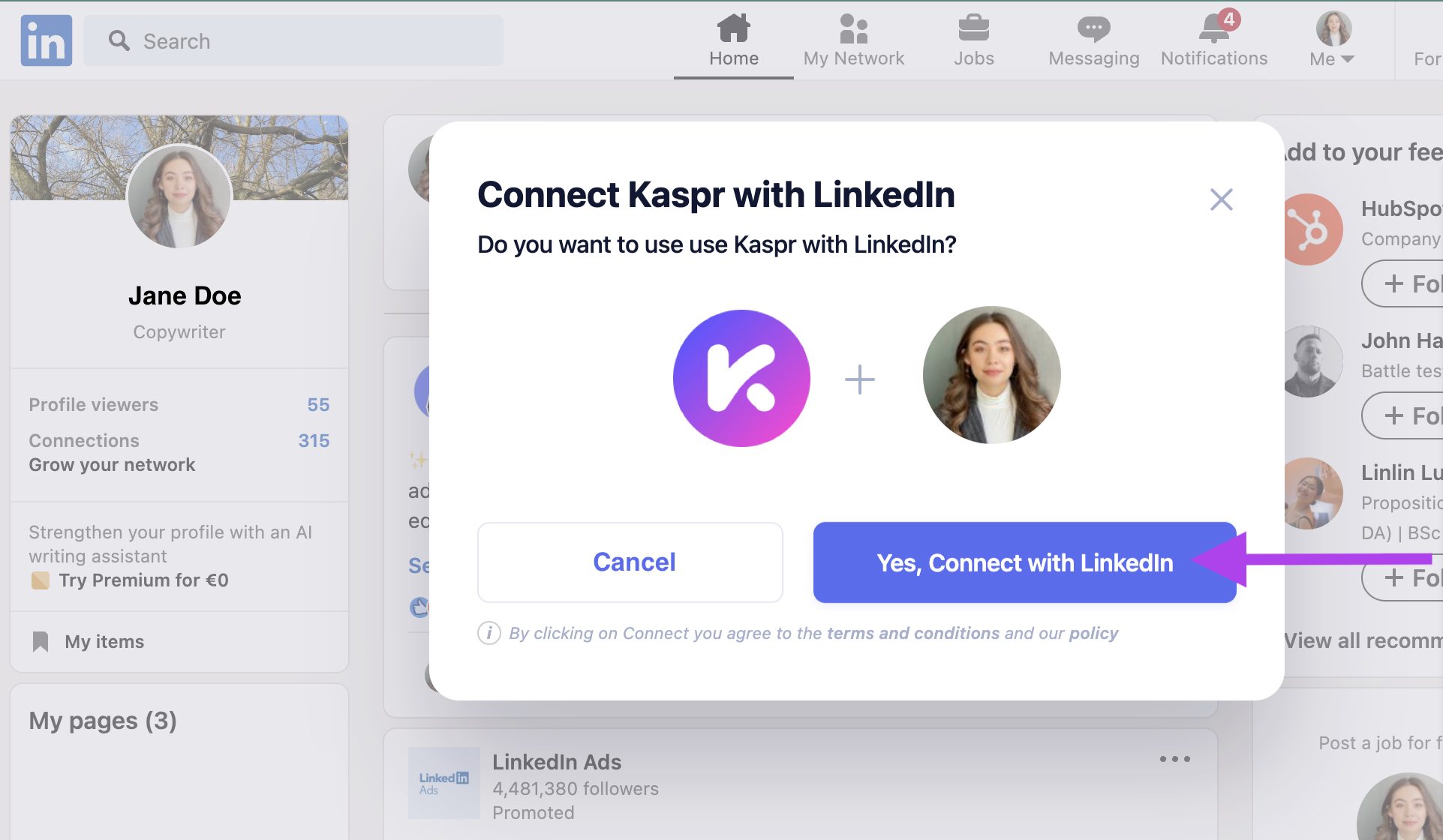Screen dimensions: 1443x840
Task: Click the info icon beside the agreement
Action: click(x=489, y=633)
